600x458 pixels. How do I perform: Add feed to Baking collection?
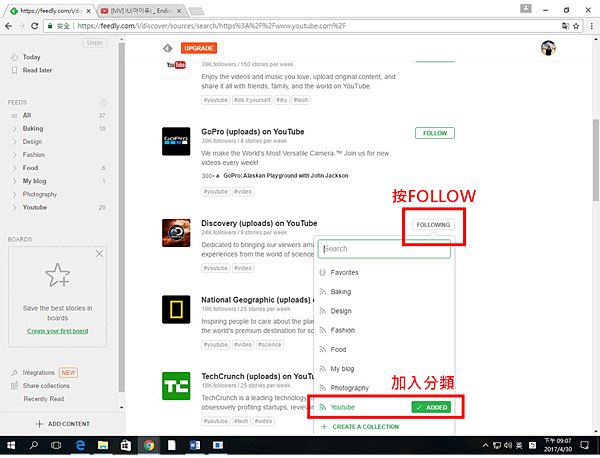tap(384, 292)
